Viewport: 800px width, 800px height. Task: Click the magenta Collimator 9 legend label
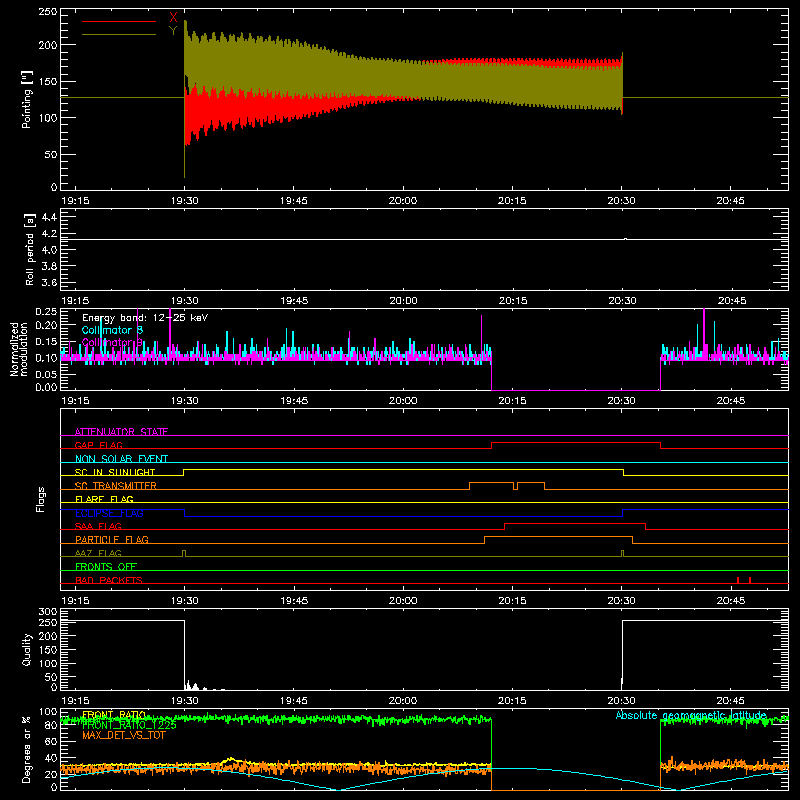tap(112, 342)
